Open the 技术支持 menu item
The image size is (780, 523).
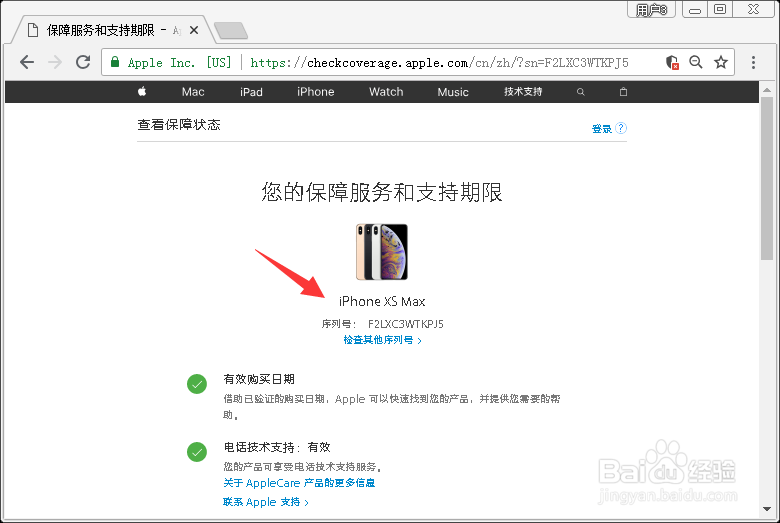[x=523, y=92]
